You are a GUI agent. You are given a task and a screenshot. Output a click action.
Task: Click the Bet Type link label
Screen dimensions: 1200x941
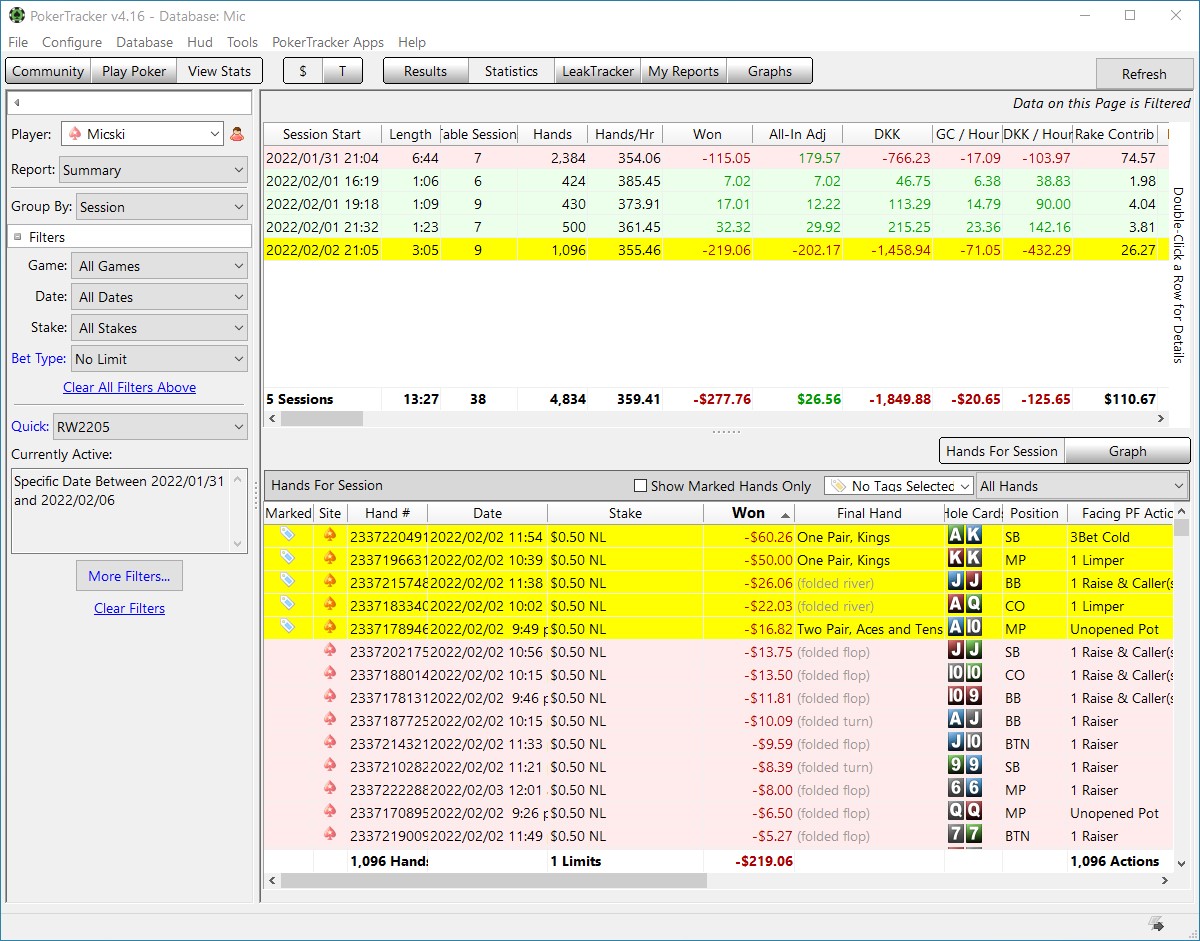click(x=39, y=358)
